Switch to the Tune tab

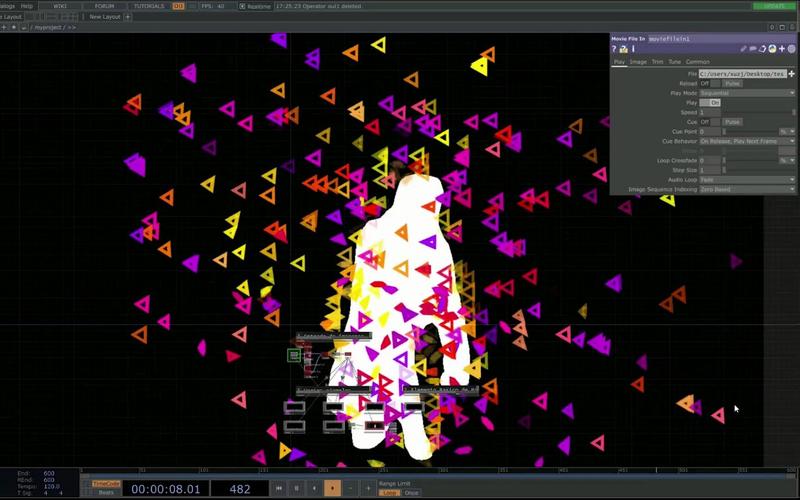click(x=674, y=62)
